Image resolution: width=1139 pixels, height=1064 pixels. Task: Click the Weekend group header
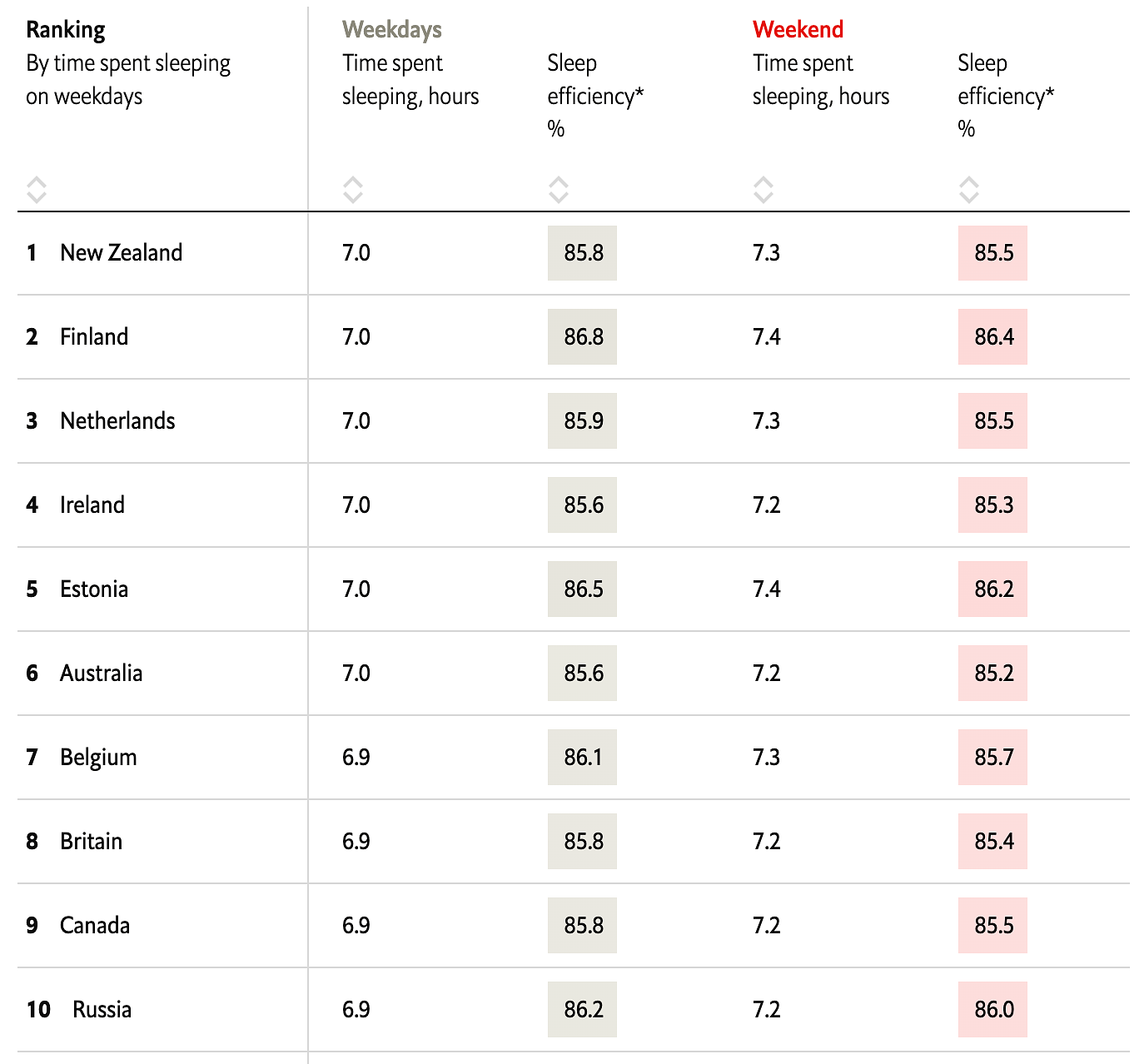798,30
